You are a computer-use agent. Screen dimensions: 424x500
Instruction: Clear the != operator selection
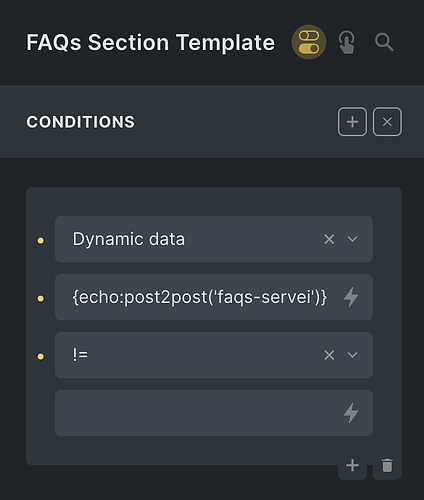pos(329,355)
